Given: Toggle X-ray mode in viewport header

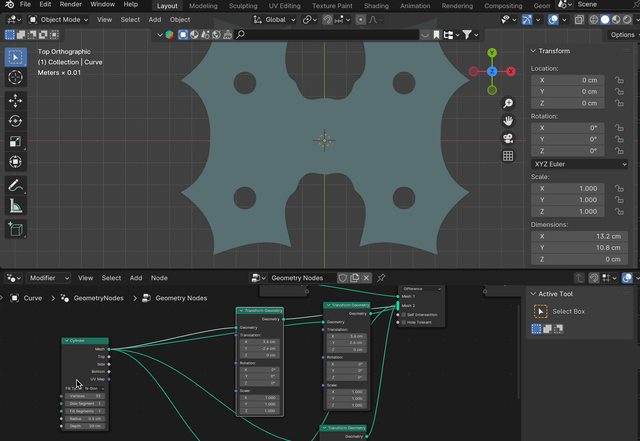Looking at the screenshot, I should [x=579, y=20].
